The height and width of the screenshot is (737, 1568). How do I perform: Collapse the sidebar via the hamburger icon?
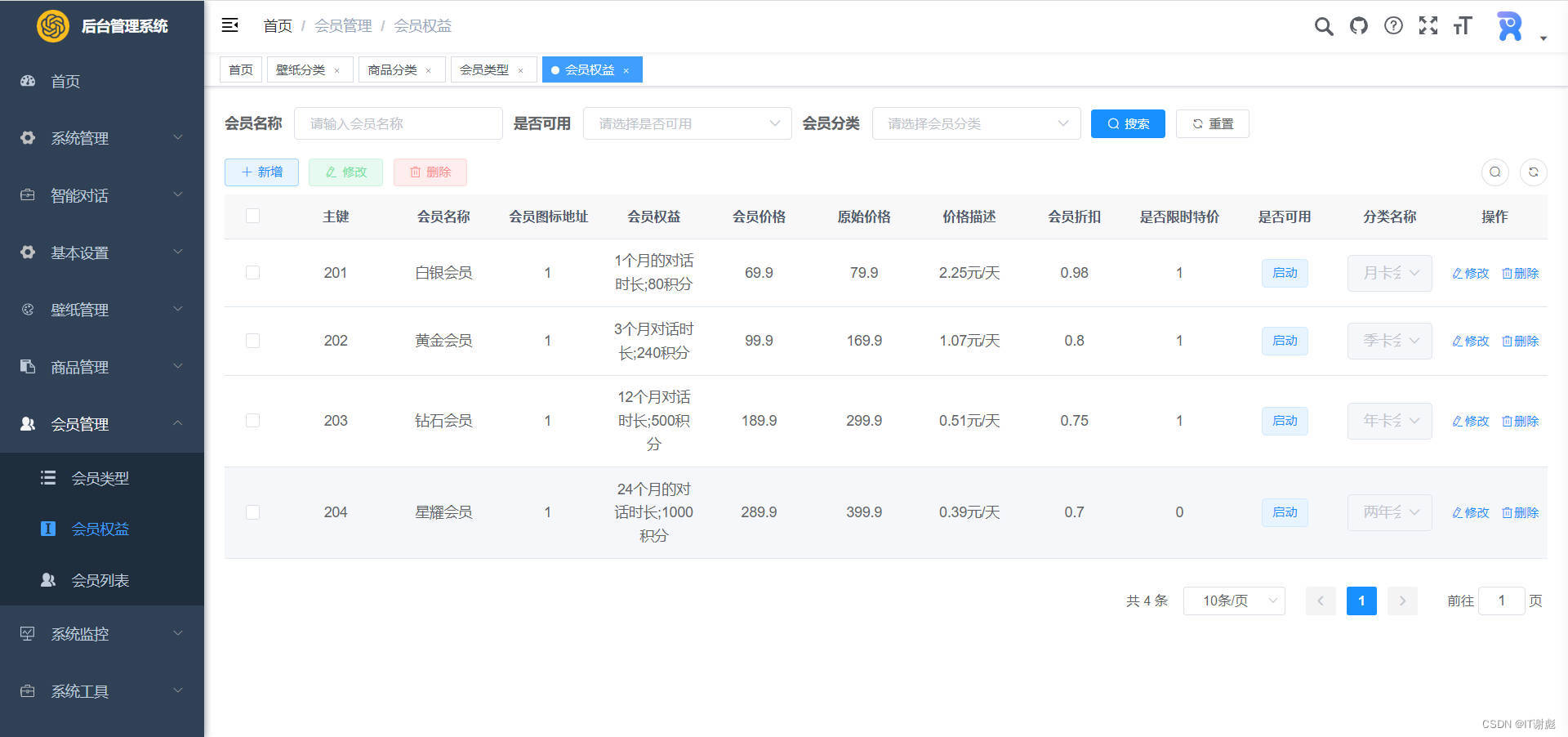pos(229,25)
